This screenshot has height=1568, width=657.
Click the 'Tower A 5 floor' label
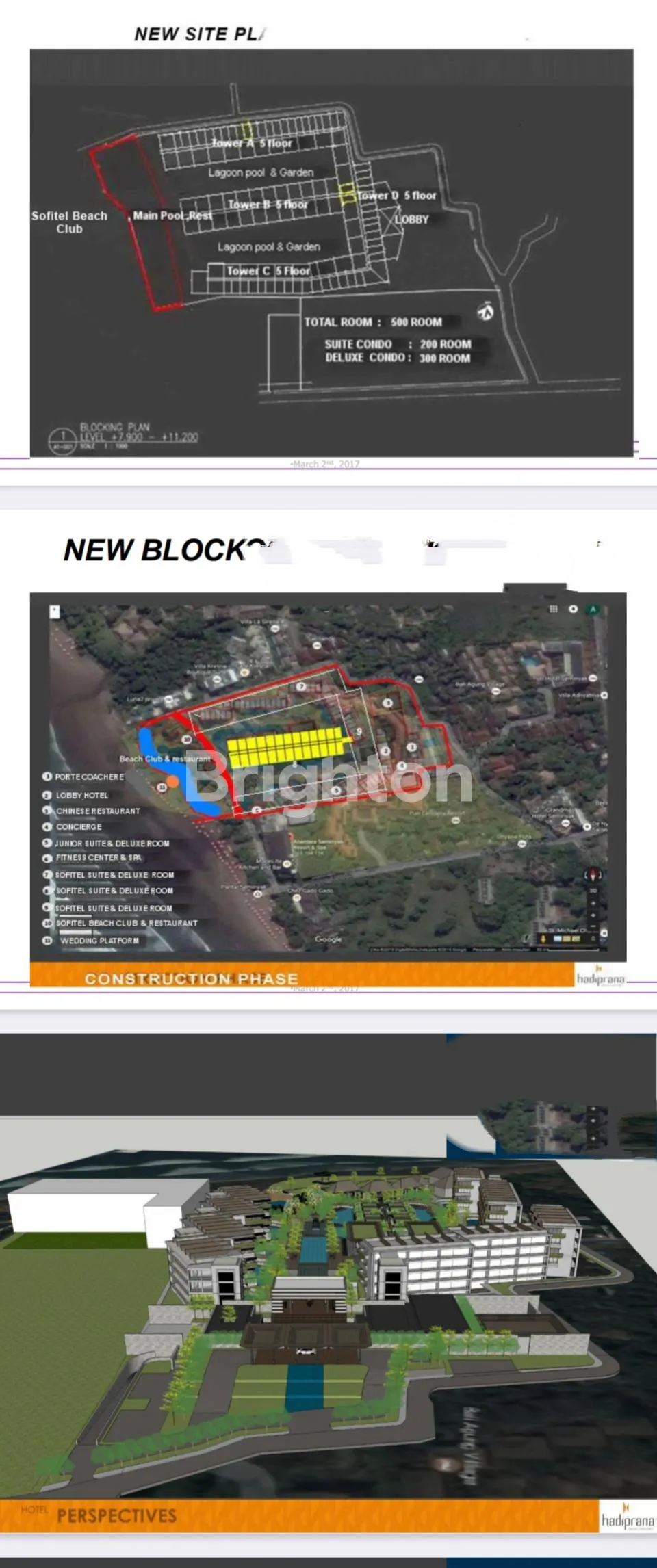(x=252, y=143)
